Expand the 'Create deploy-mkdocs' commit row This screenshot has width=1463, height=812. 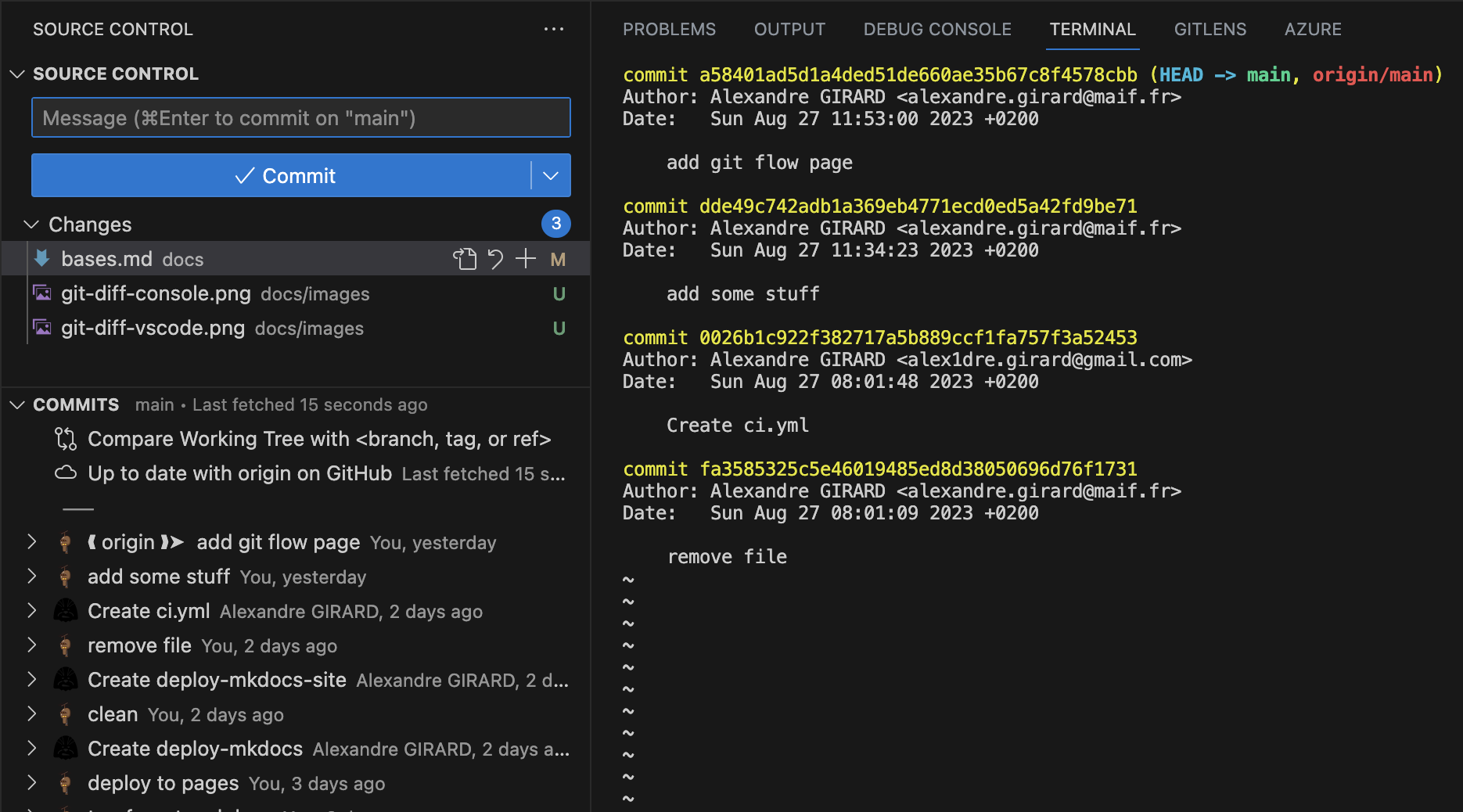[31, 748]
